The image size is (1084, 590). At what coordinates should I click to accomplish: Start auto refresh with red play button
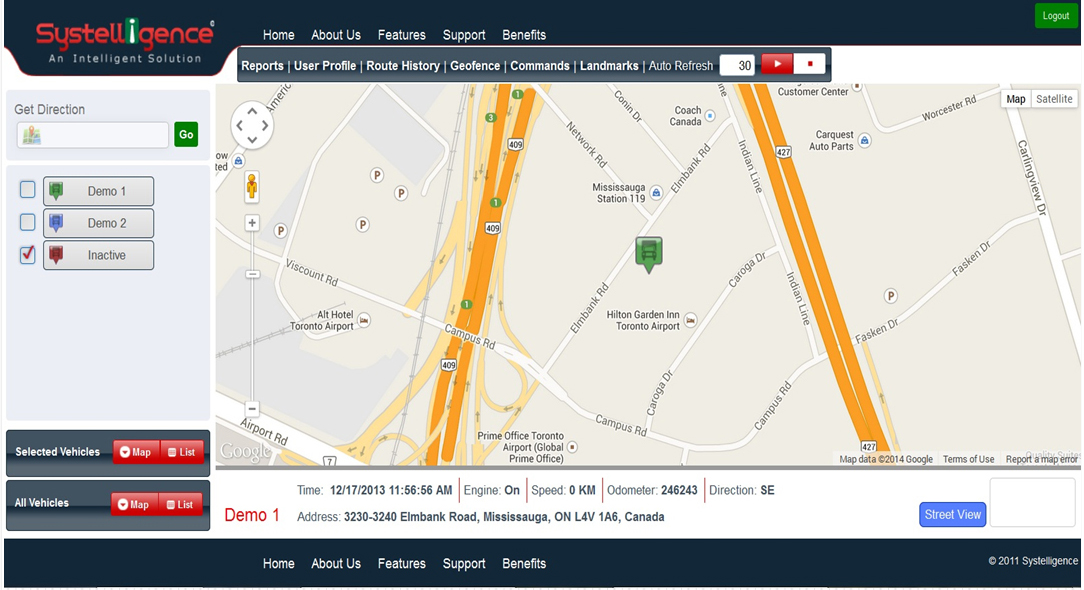(777, 64)
